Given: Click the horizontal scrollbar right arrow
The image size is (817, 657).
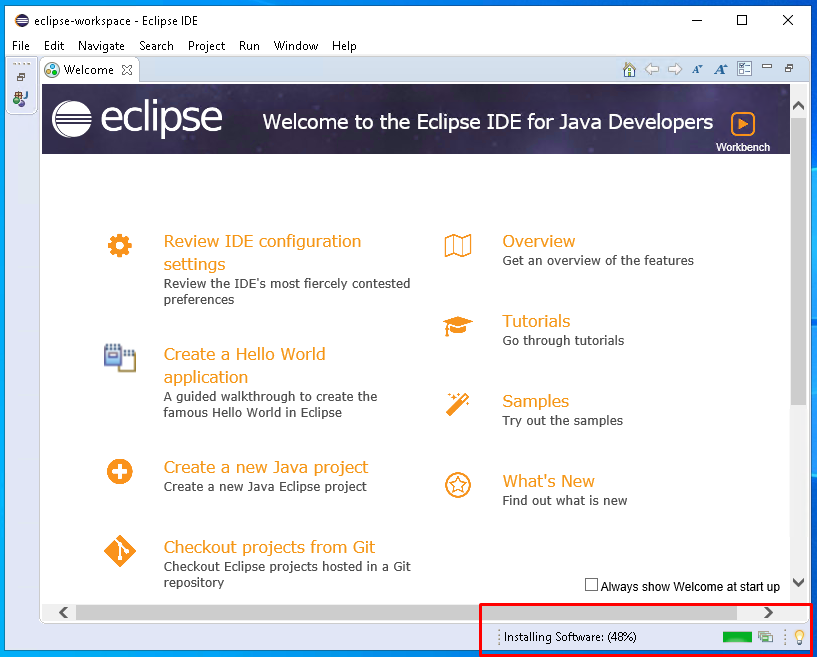Looking at the screenshot, I should point(768,612).
